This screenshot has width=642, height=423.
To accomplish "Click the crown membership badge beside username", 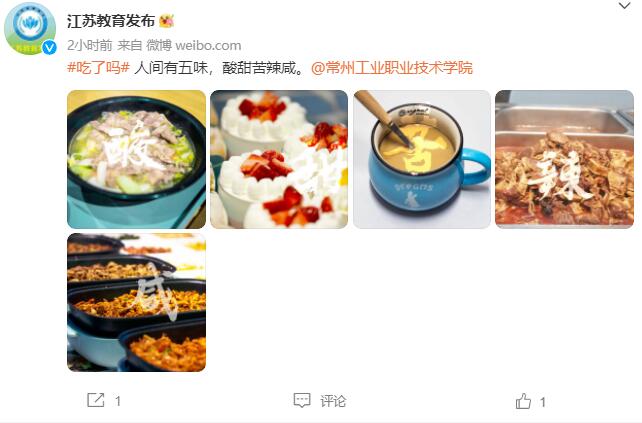I will coord(166,20).
